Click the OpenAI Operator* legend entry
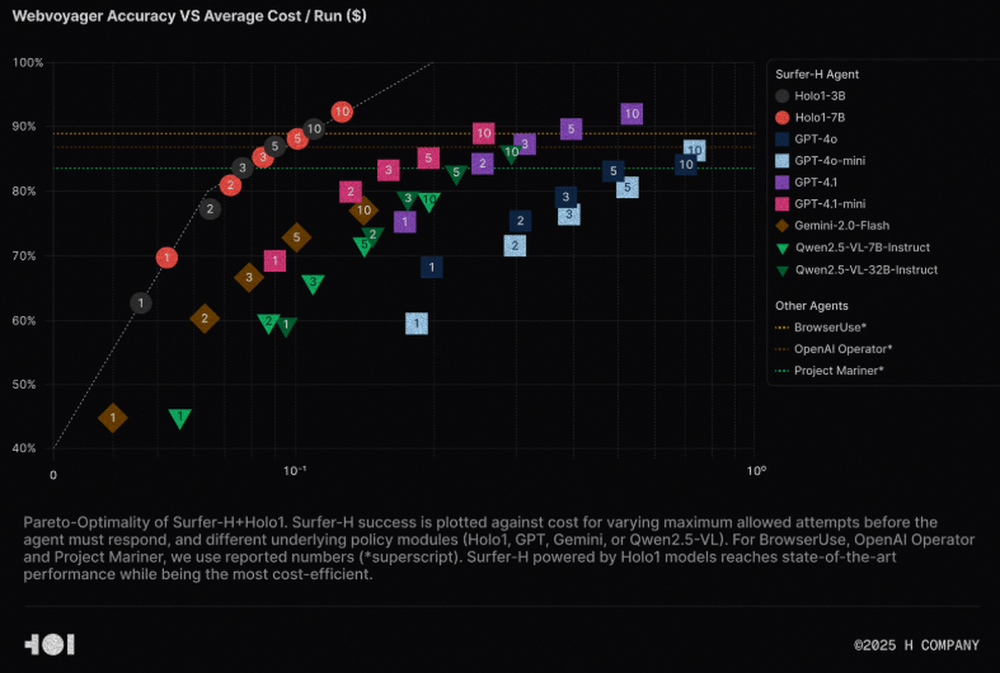 pos(834,349)
